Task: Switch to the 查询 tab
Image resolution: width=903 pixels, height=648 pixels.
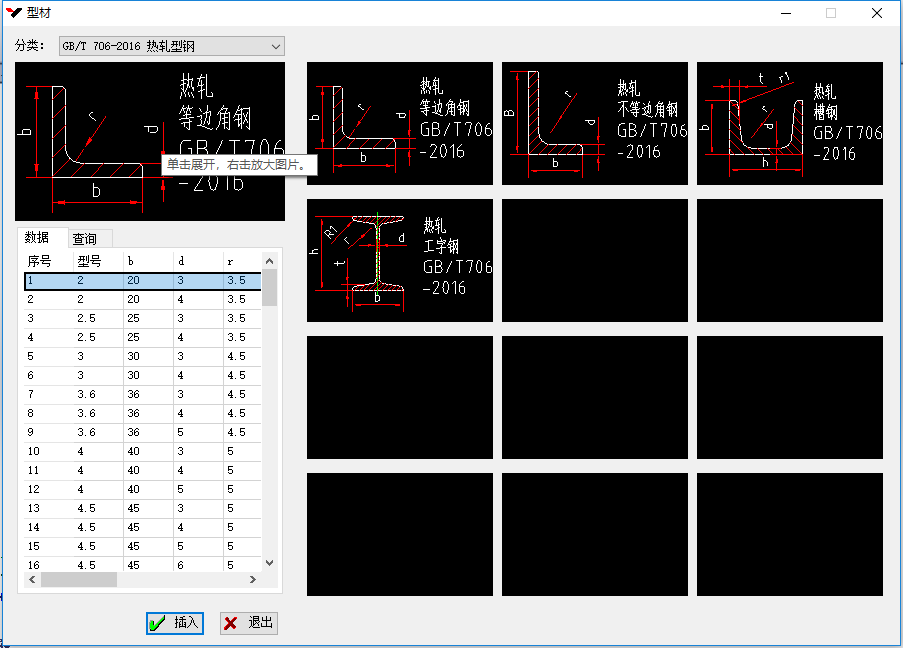Action: click(x=85, y=239)
